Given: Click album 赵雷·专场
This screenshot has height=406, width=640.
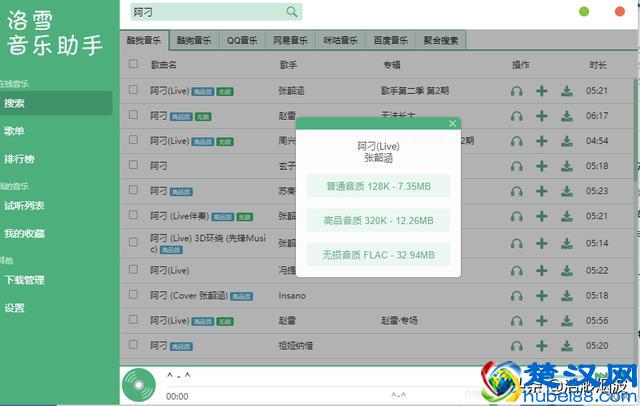Looking at the screenshot, I should click(399, 321).
